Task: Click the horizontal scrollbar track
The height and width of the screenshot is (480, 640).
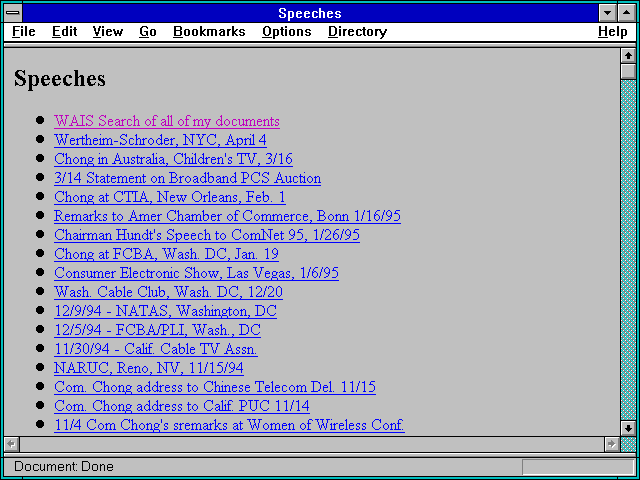Action: click(311, 444)
